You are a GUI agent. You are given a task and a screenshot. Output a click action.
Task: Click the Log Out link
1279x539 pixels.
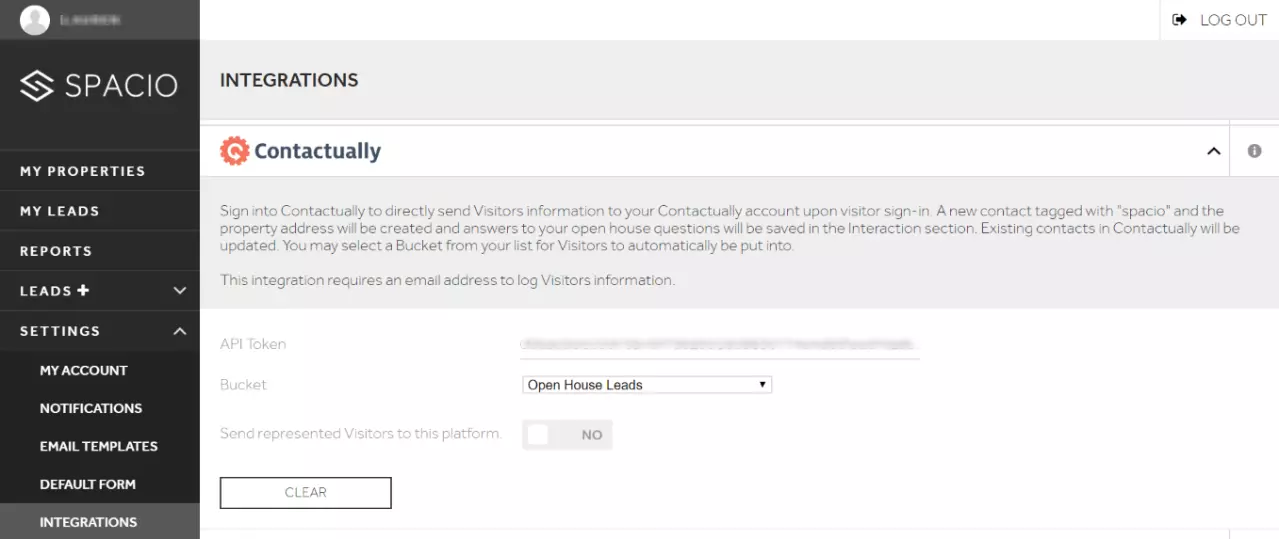(1233, 20)
